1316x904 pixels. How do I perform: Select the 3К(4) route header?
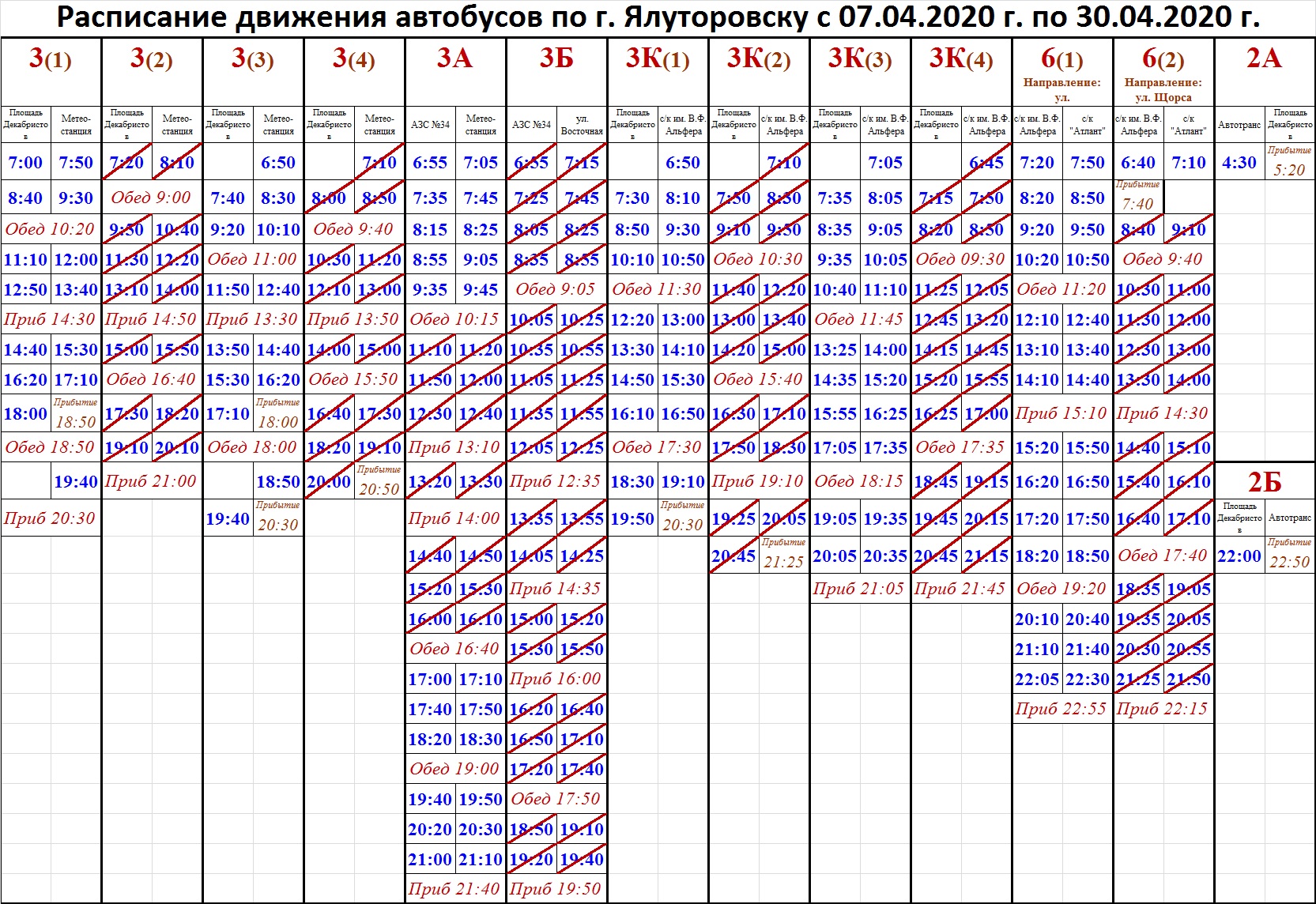click(960, 58)
